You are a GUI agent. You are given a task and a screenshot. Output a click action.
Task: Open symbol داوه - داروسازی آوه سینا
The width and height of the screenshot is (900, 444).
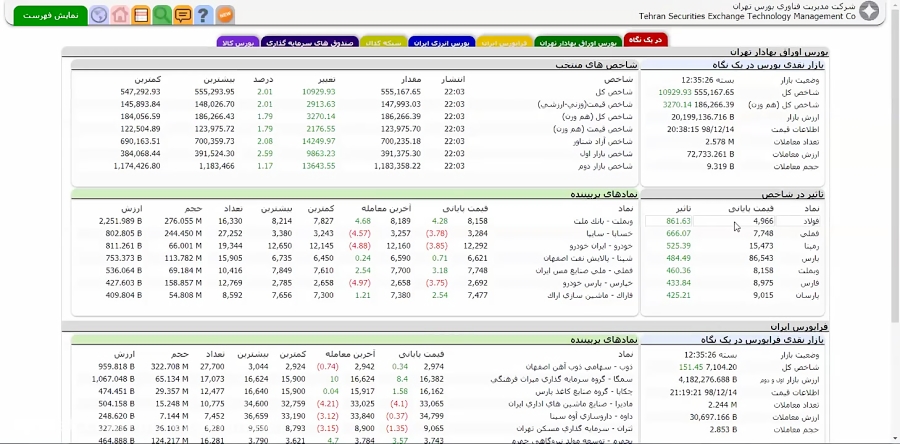click(591, 416)
